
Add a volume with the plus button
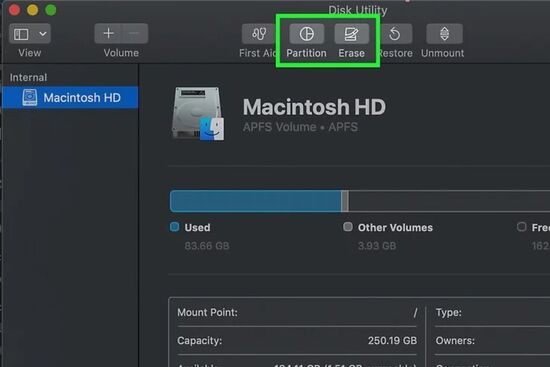click(x=108, y=34)
